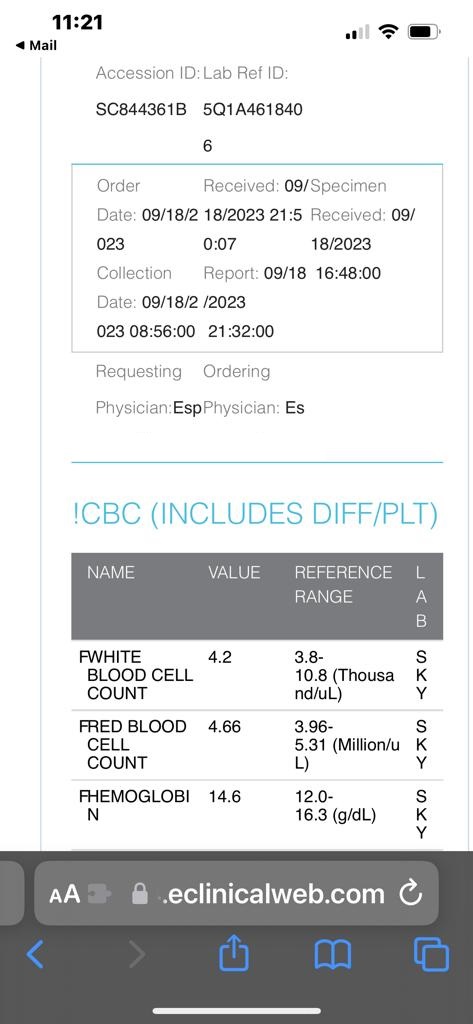Tap the VALUE column header
473x1024 pixels.
[x=234, y=573]
